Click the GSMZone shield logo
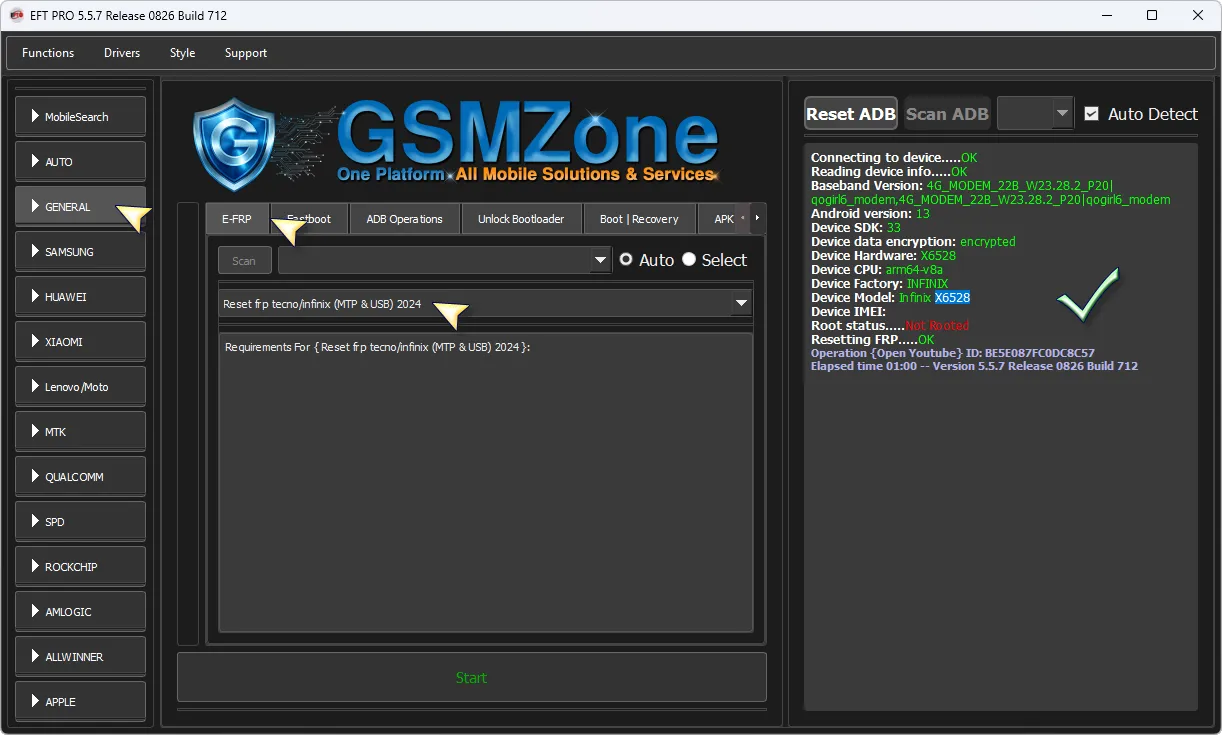The height and width of the screenshot is (735, 1222). coord(234,145)
